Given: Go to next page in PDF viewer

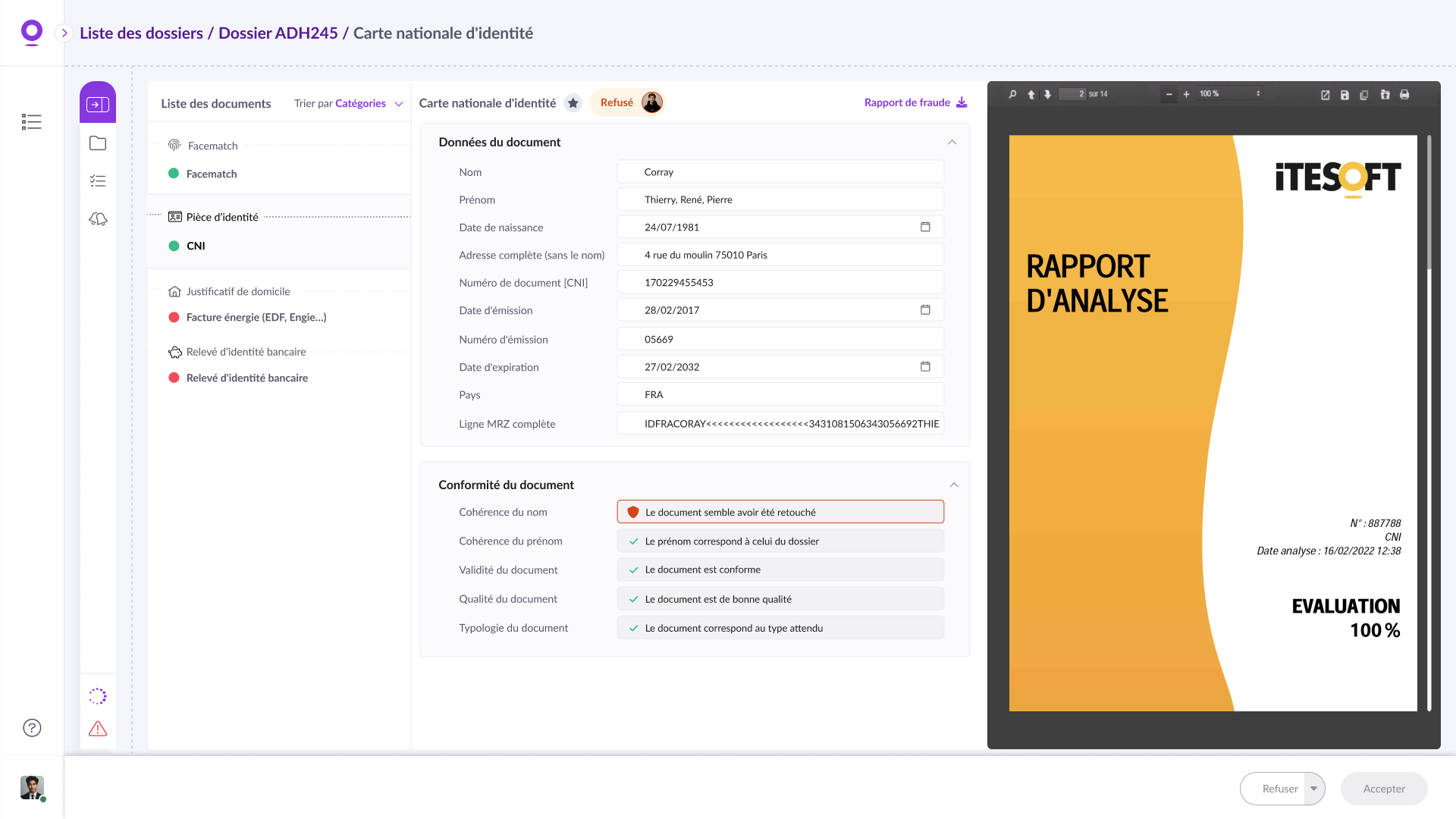Looking at the screenshot, I should click(1047, 95).
